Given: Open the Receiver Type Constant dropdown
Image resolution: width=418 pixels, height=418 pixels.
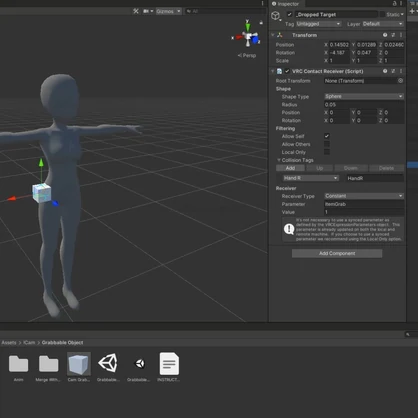Looking at the screenshot, I should click(x=364, y=196).
